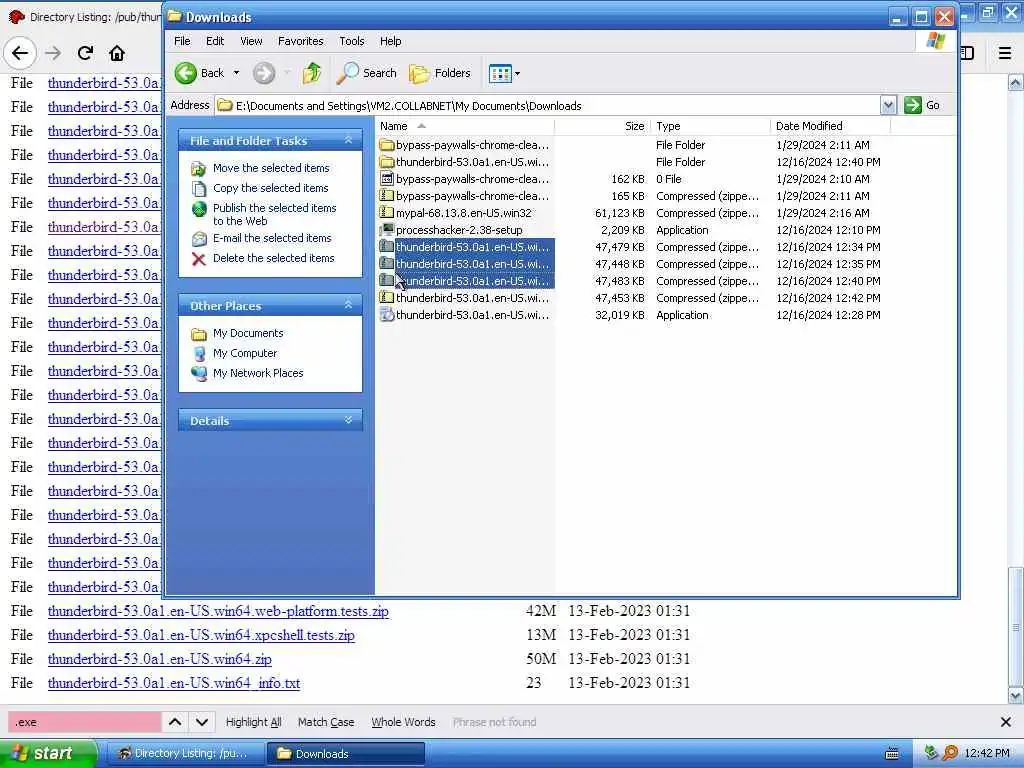1024x768 pixels.
Task: Click Publish the selected items to the Web
Action: pos(274,214)
